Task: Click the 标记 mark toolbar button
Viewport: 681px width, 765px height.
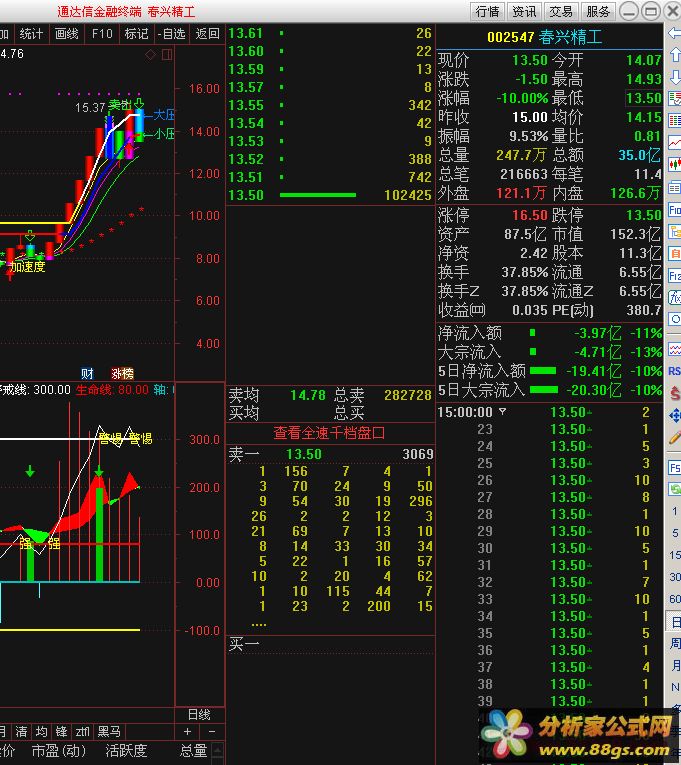Action: click(136, 34)
